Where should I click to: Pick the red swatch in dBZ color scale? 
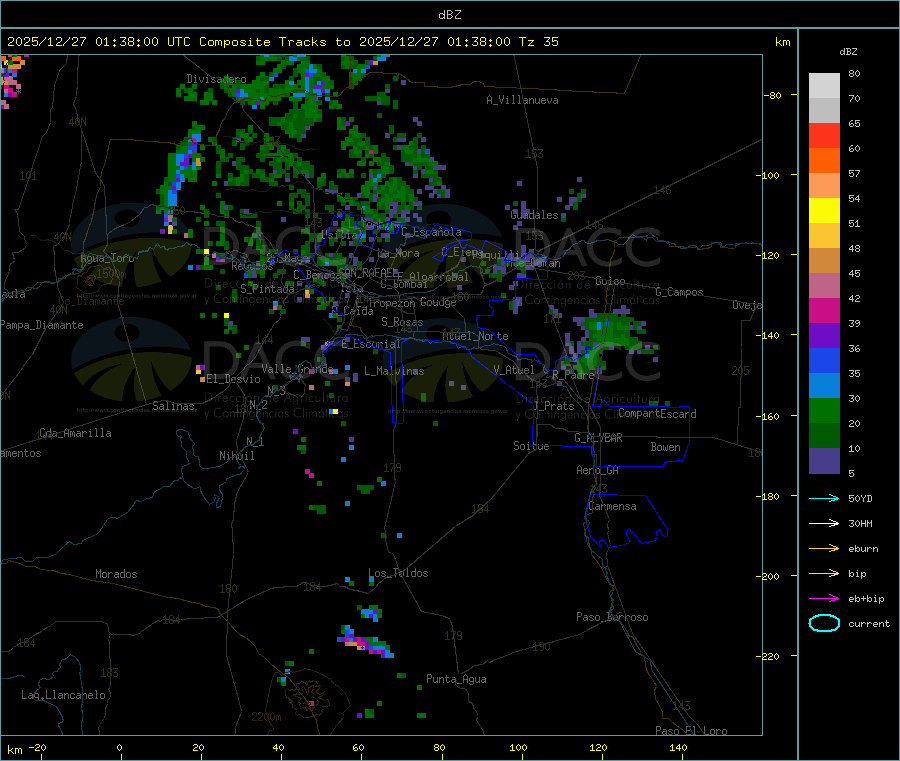click(x=824, y=135)
